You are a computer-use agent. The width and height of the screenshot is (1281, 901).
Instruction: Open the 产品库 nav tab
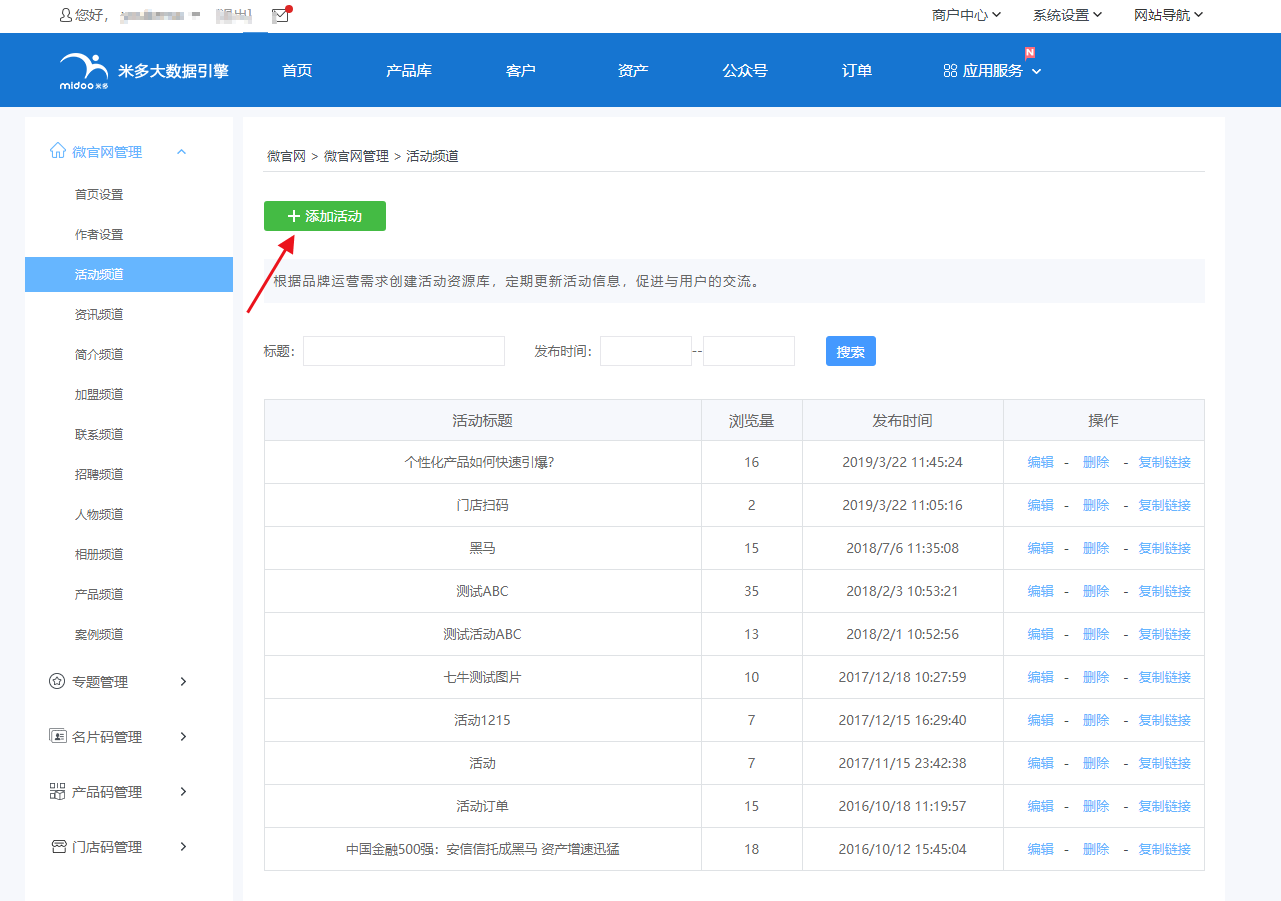(x=409, y=71)
